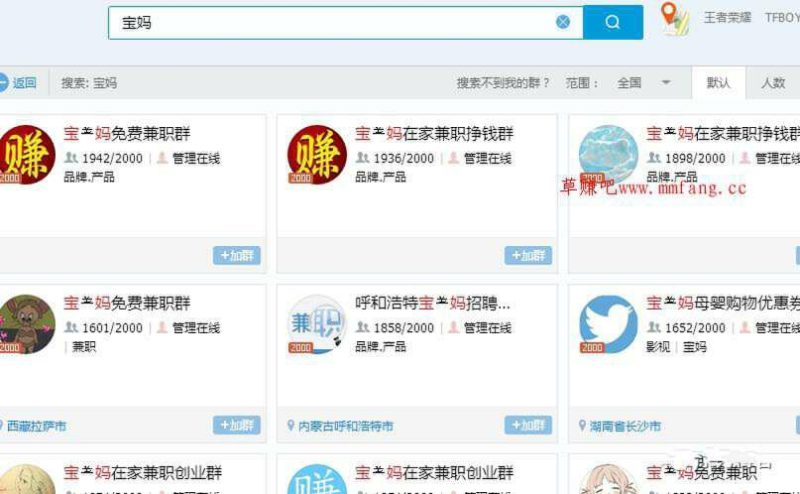Go back with the 返回 button
The height and width of the screenshot is (494, 800).
pyautogui.click(x=18, y=83)
